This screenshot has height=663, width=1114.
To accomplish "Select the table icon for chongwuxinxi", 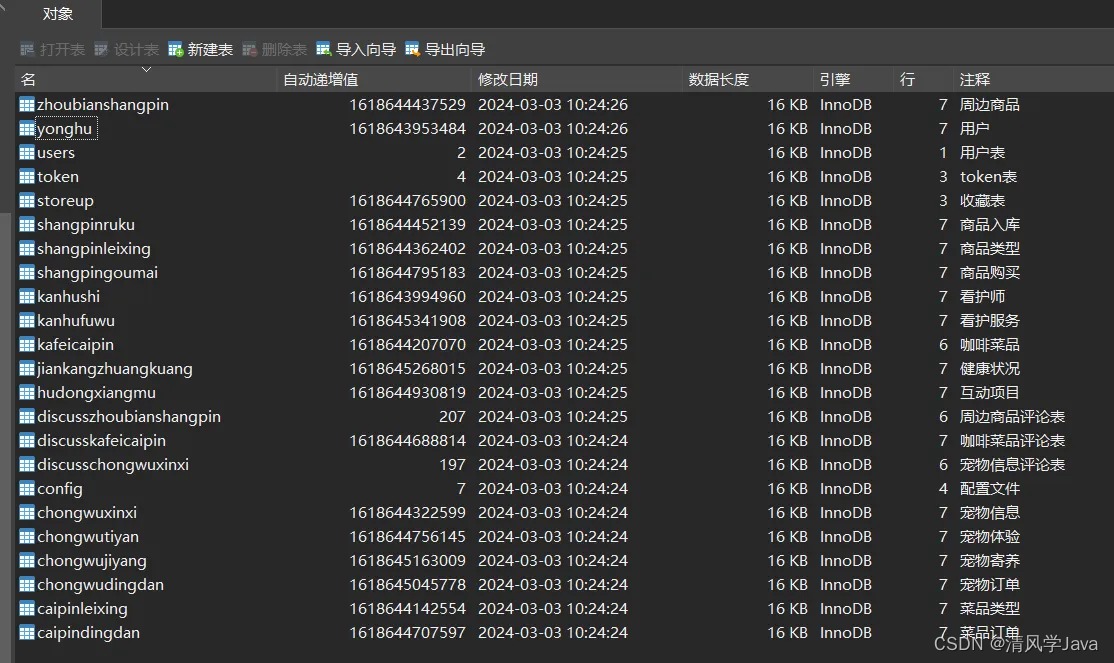I will pyautogui.click(x=27, y=512).
